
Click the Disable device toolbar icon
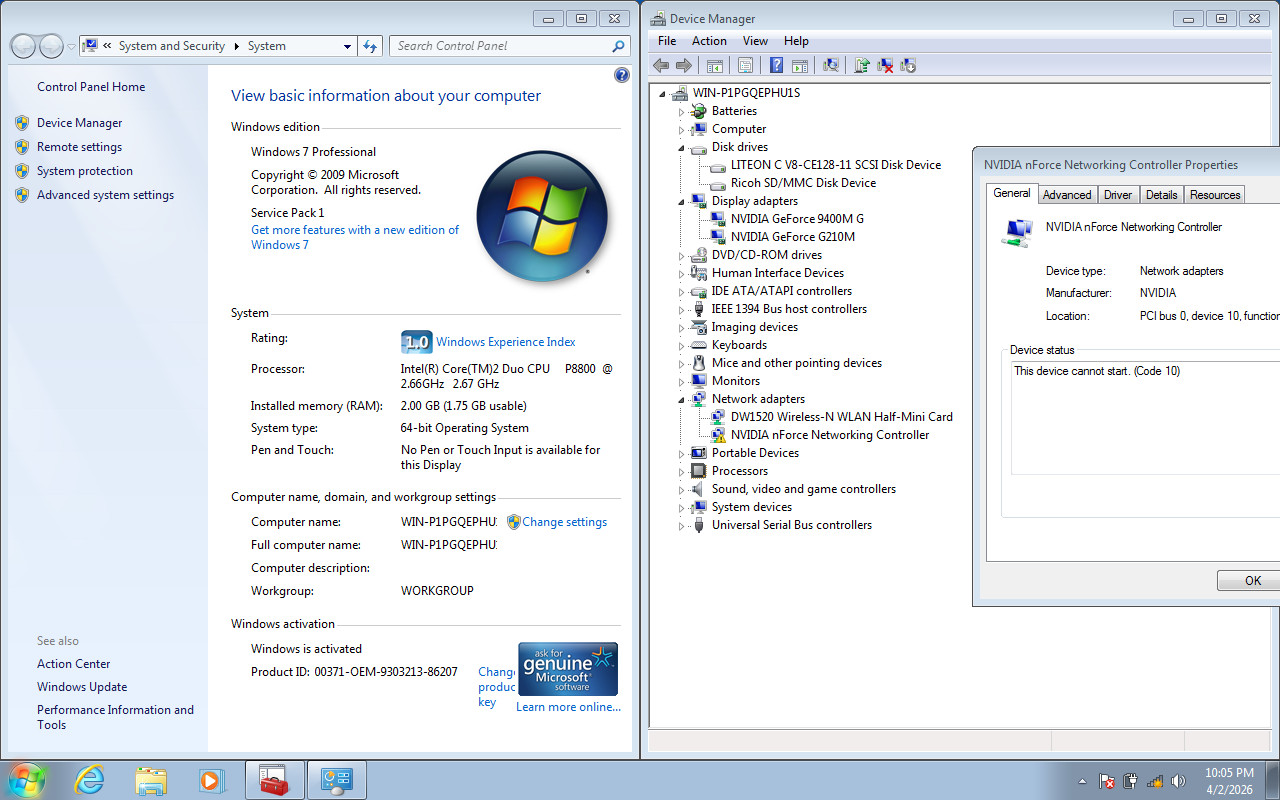(x=908, y=65)
